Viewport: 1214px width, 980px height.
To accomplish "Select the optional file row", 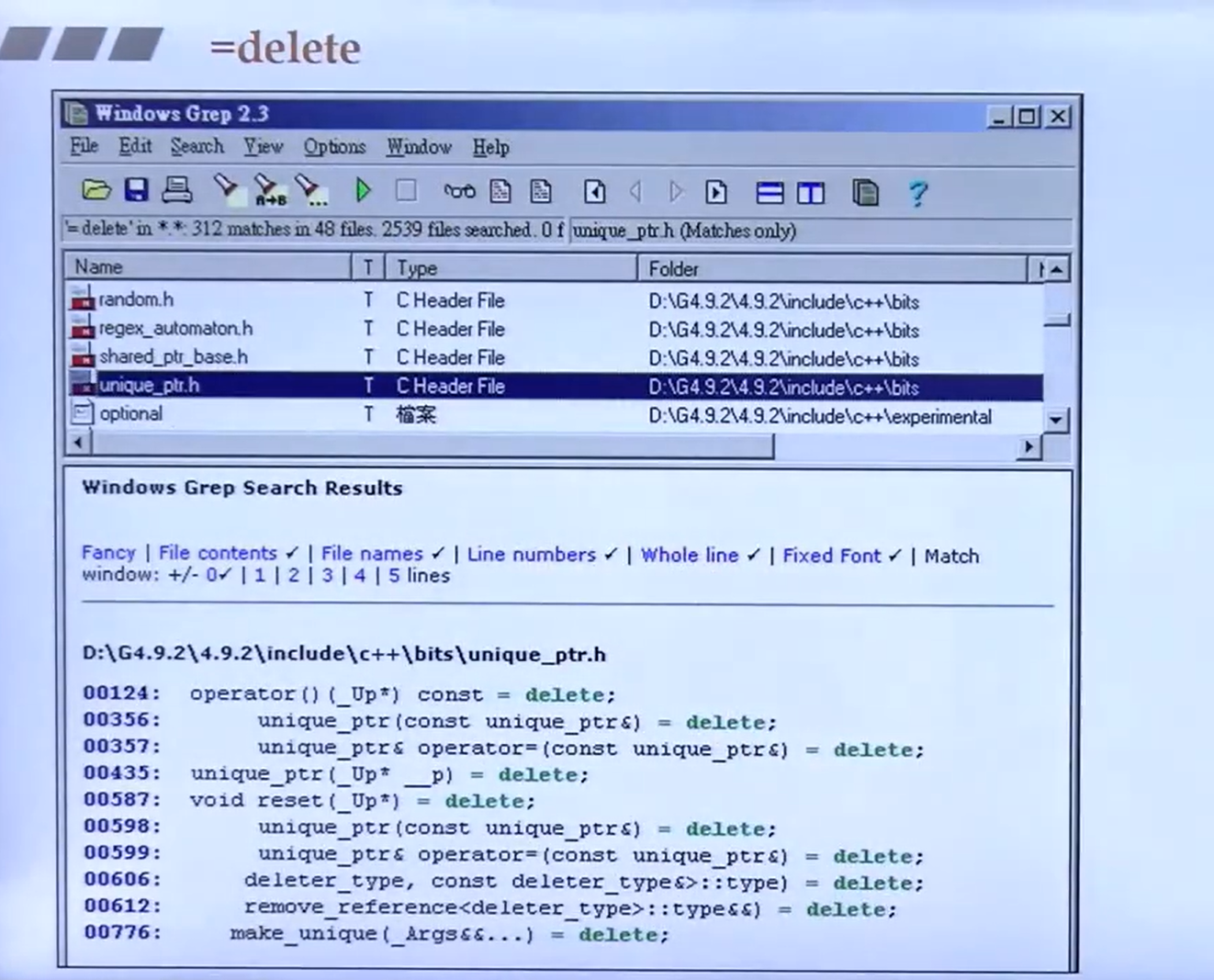I will (556, 414).
